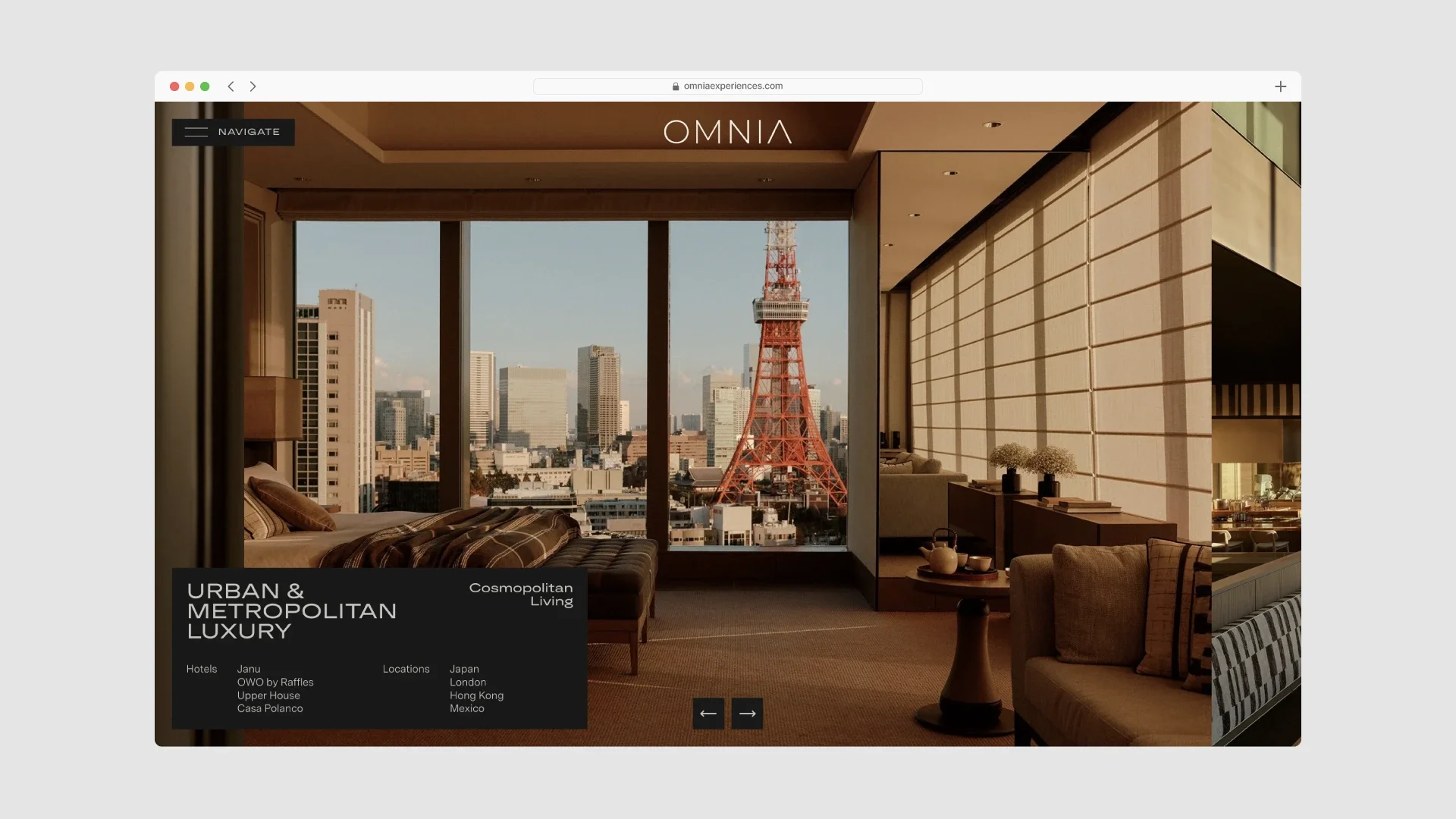Open the Janu hotel link

[x=249, y=669]
